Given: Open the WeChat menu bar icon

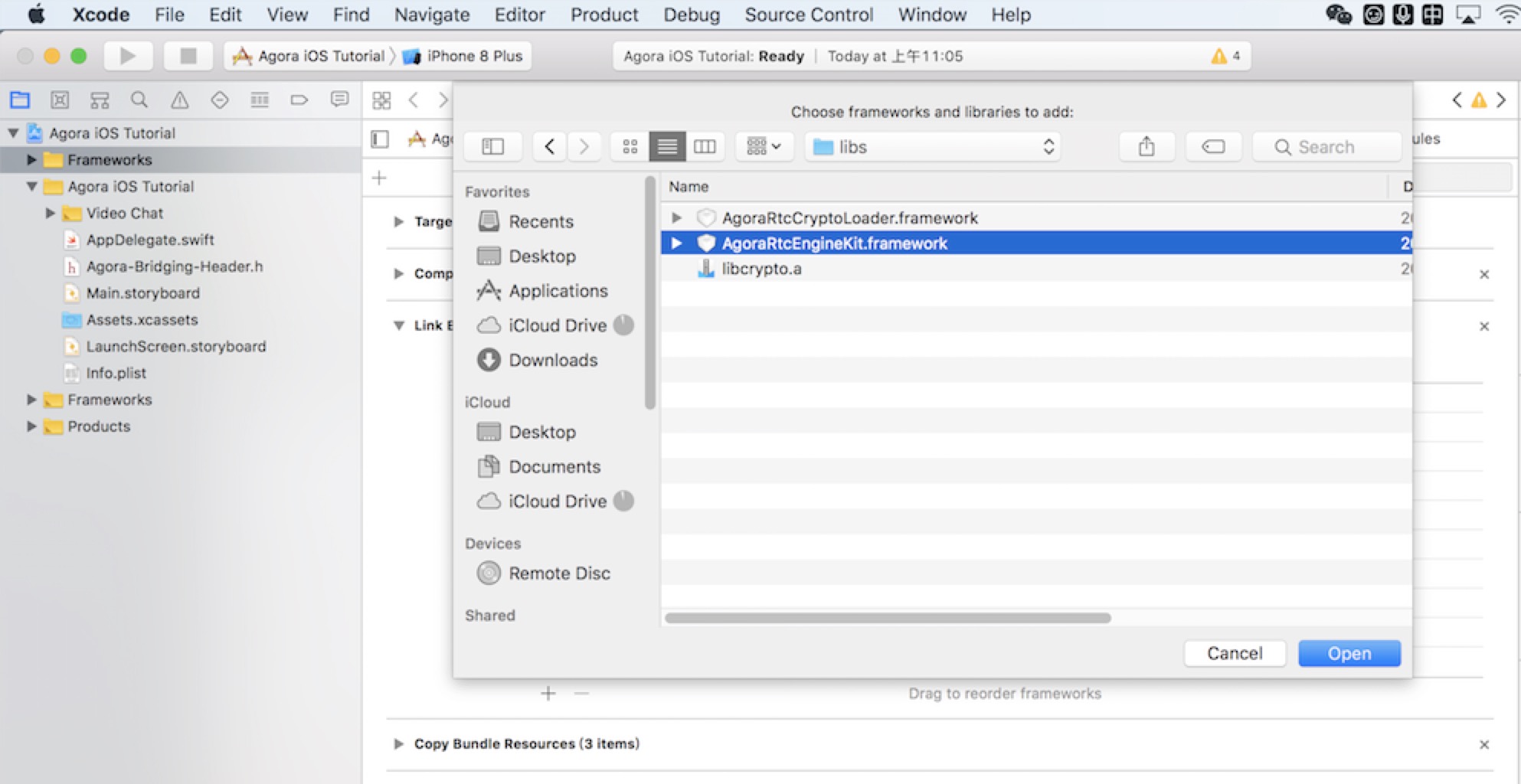Looking at the screenshot, I should (x=1339, y=15).
